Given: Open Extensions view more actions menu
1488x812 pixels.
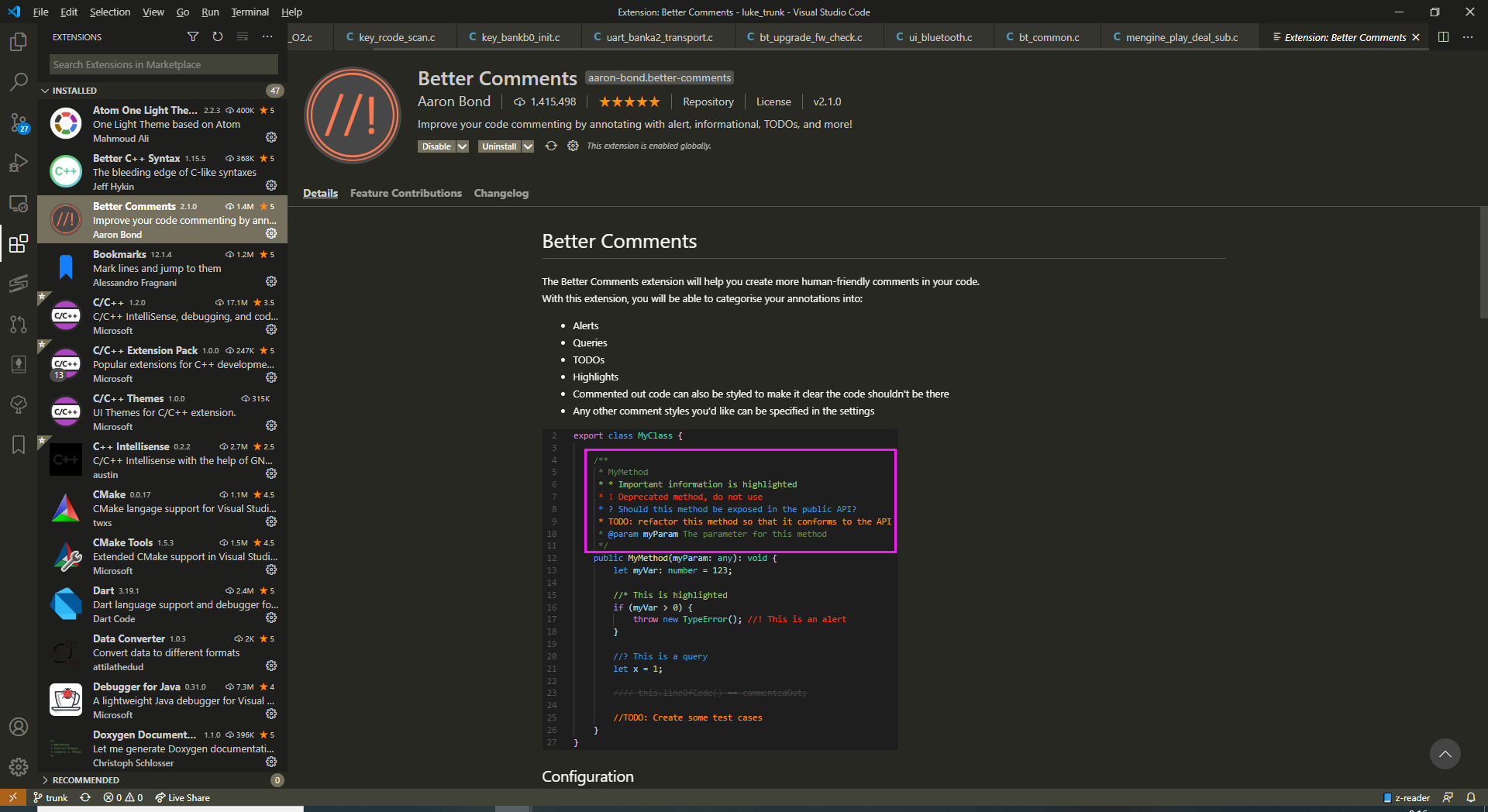Looking at the screenshot, I should (267, 36).
